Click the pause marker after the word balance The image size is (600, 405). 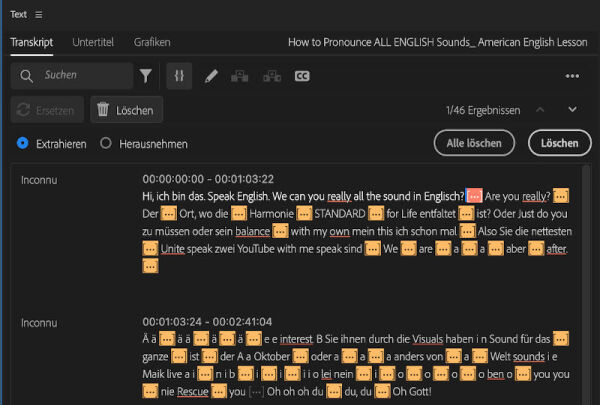pyautogui.click(x=280, y=231)
